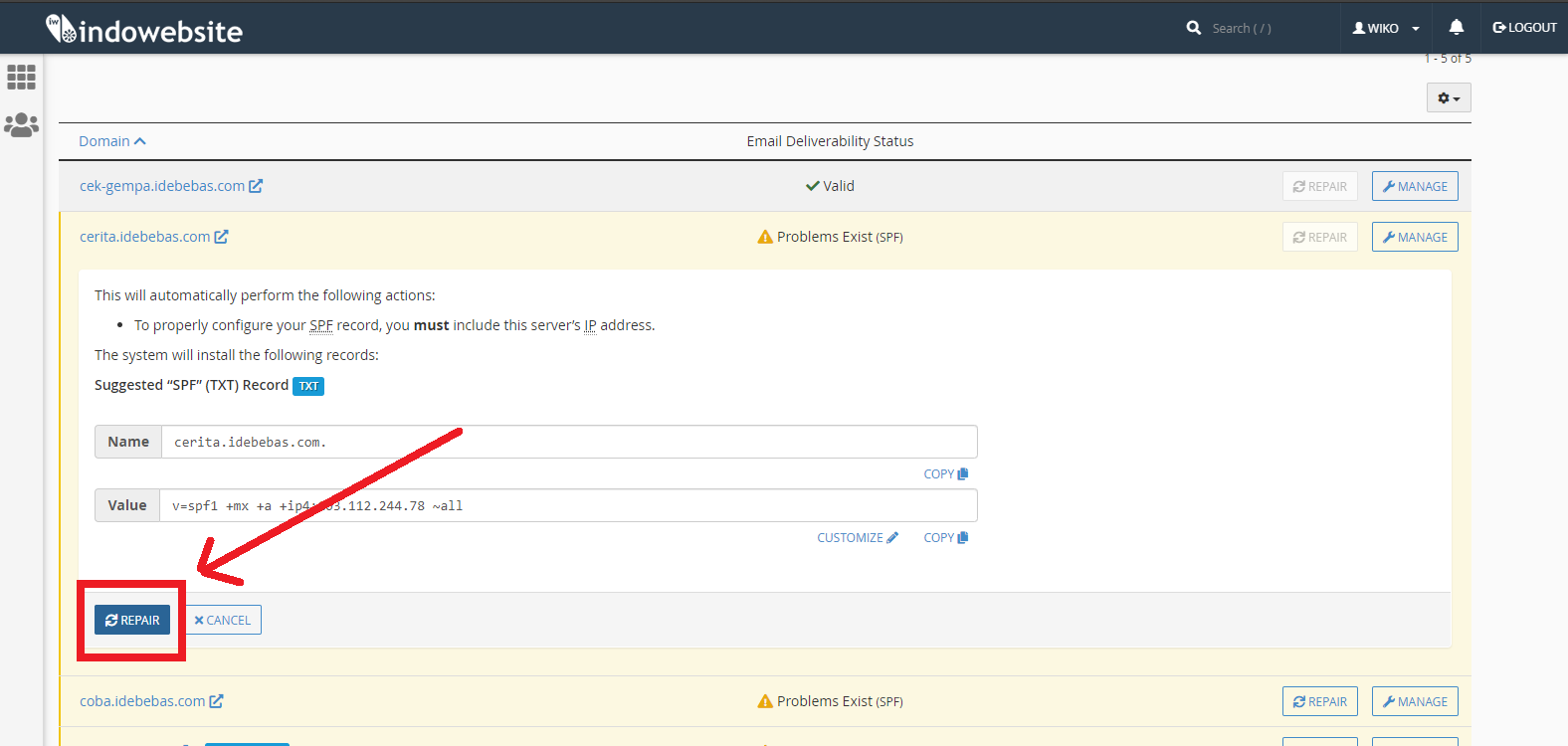Copy the SPF record Name
1568x746 pixels.
click(945, 474)
